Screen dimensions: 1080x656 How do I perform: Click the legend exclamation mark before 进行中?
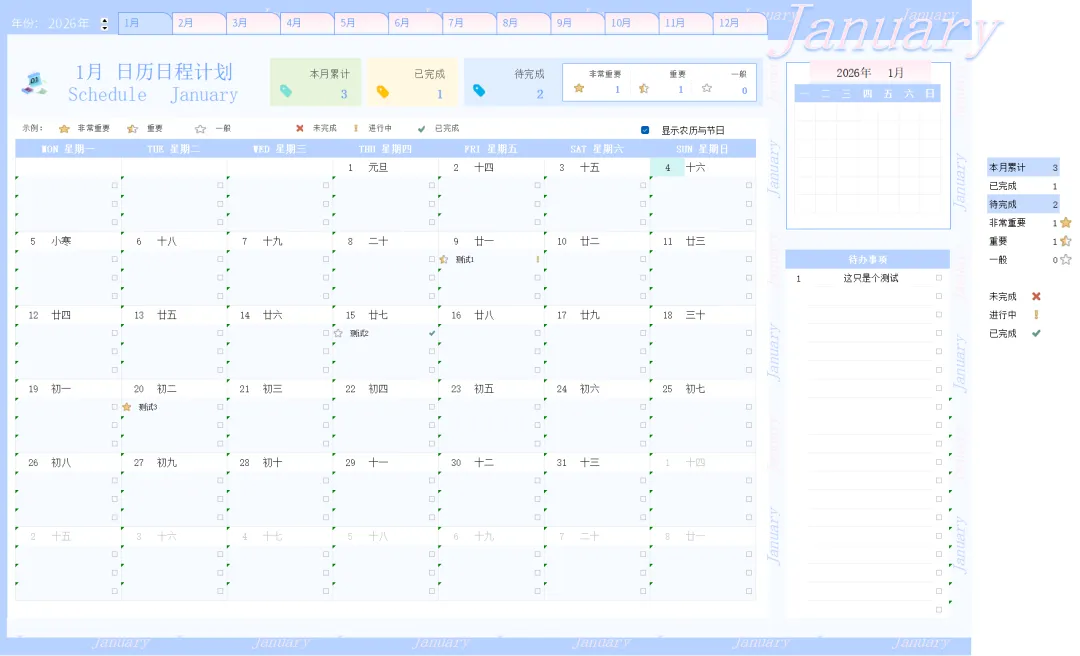pyautogui.click(x=355, y=128)
